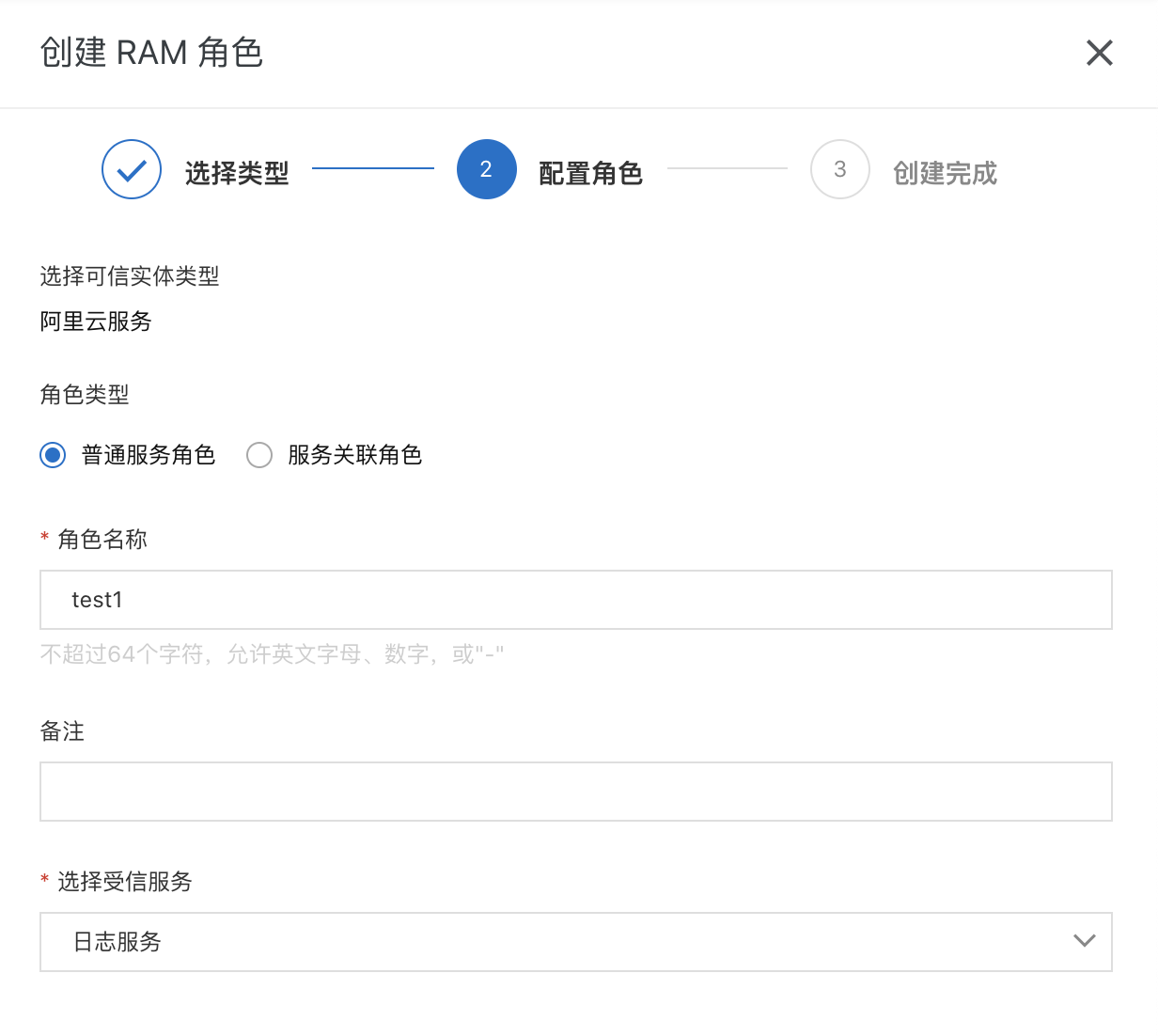Click the 角色名称 input containing test1
Screen dimensions: 1158x1036
(x=575, y=600)
